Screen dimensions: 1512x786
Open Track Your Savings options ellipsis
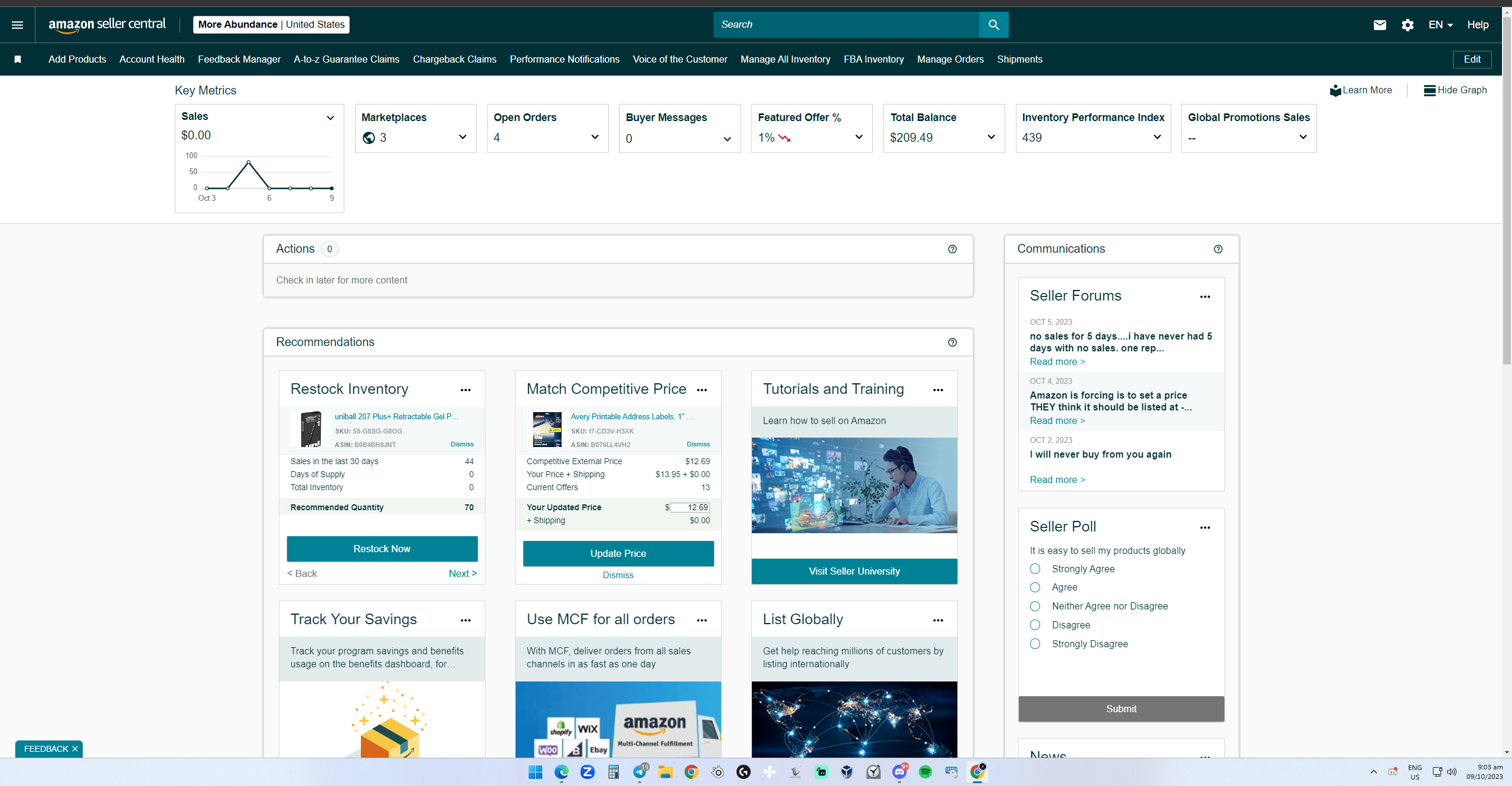pyautogui.click(x=465, y=620)
